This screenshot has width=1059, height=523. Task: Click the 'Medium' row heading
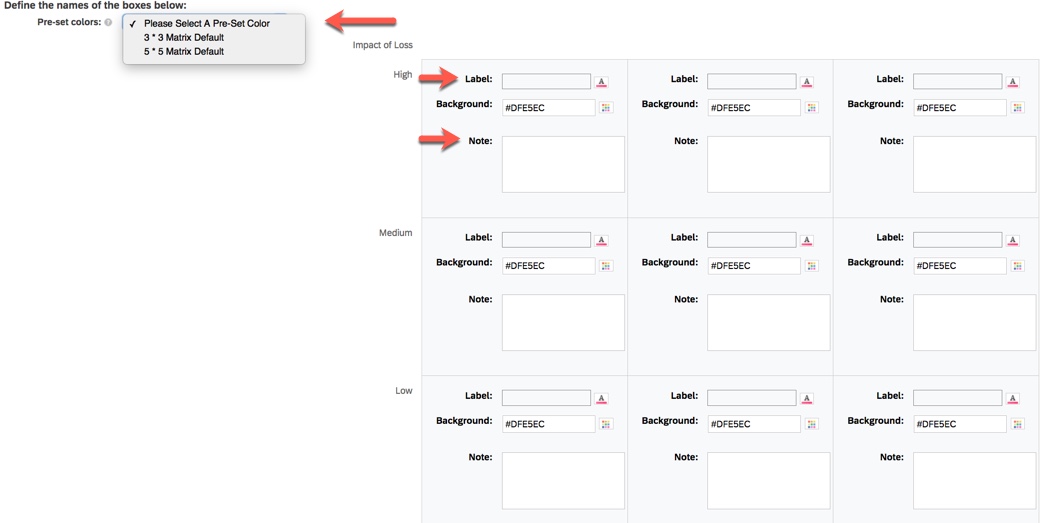pos(396,233)
